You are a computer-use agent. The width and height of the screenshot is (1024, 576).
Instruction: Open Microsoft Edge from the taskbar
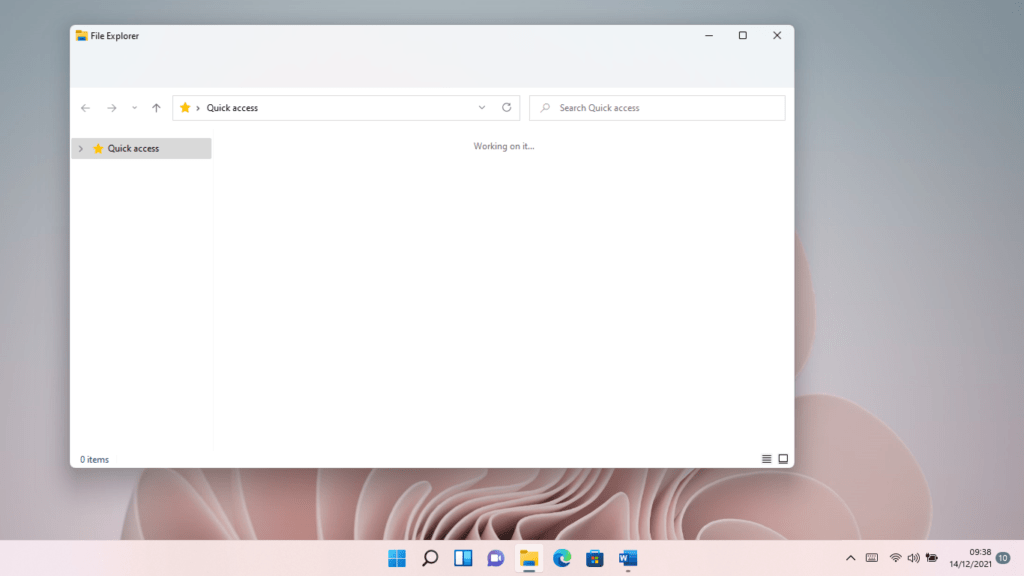pos(561,558)
